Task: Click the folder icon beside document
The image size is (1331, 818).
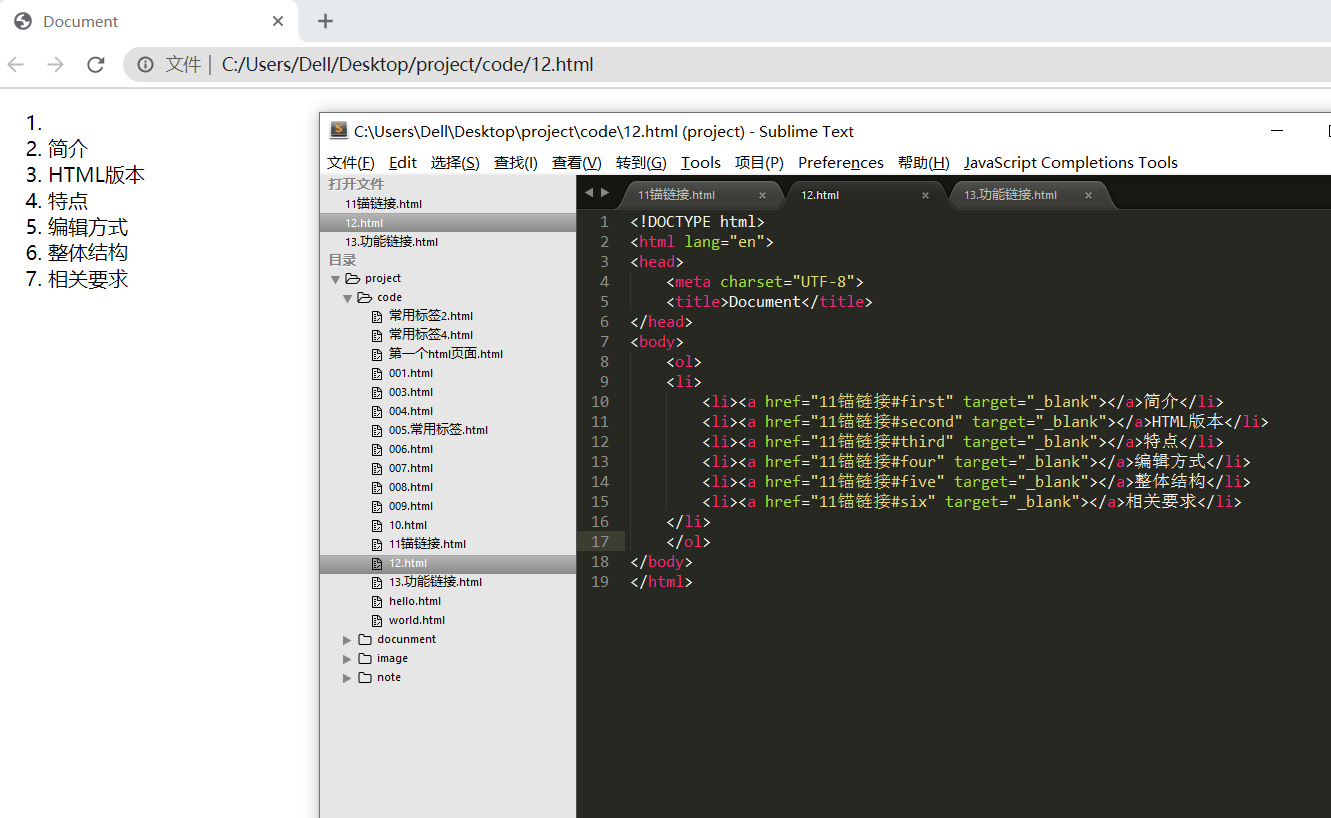Action: point(365,639)
